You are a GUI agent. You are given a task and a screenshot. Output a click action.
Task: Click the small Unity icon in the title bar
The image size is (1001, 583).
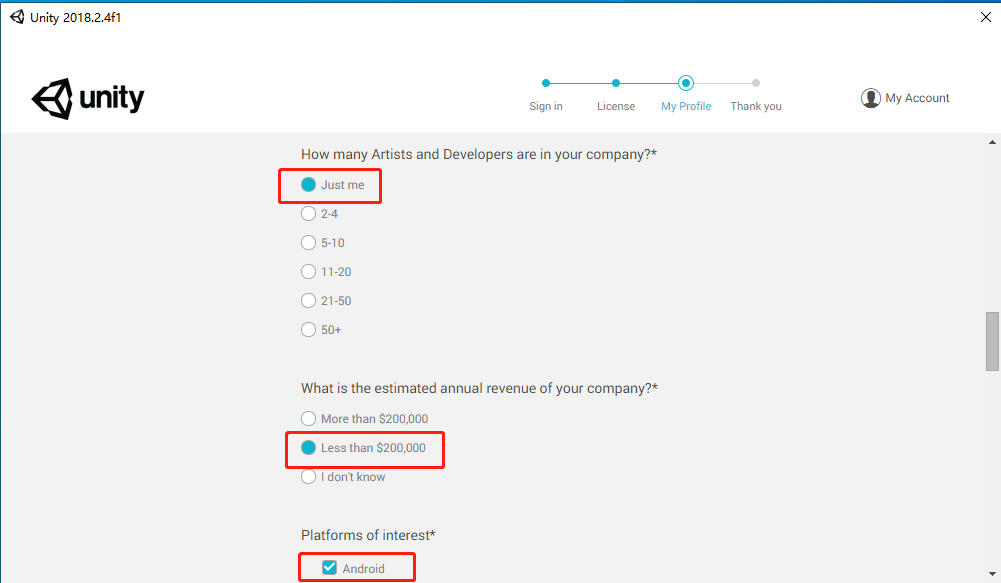coord(17,17)
